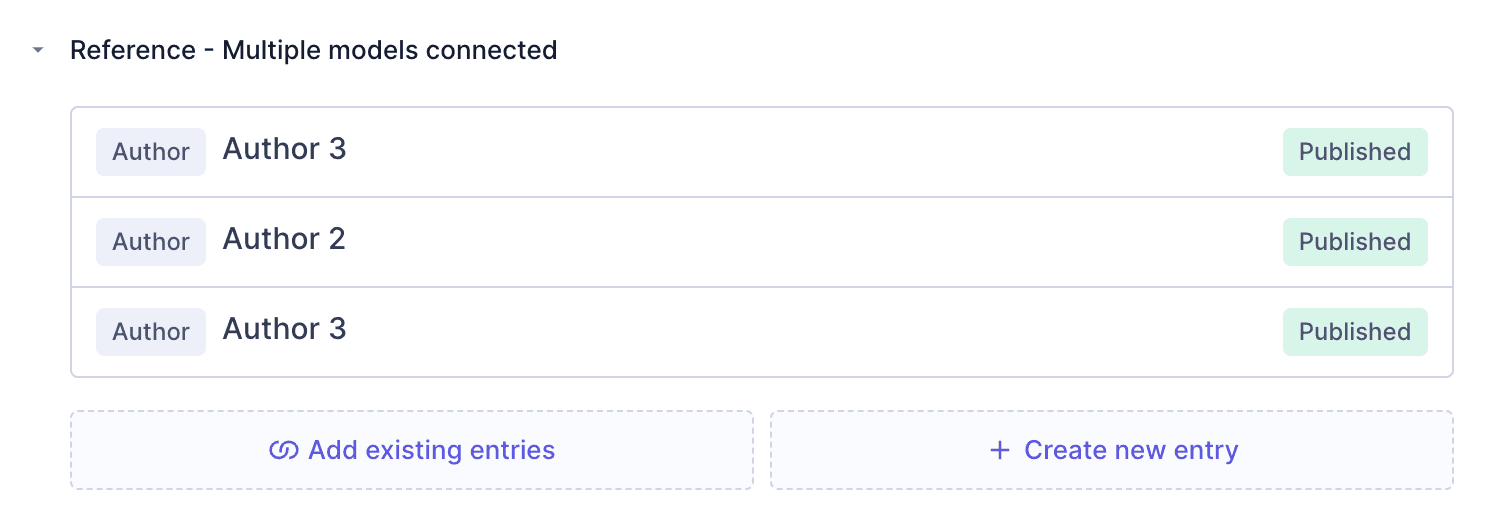Select the blank middle area of the top entry row
Viewport: 1504px width, 526px height.
point(800,152)
